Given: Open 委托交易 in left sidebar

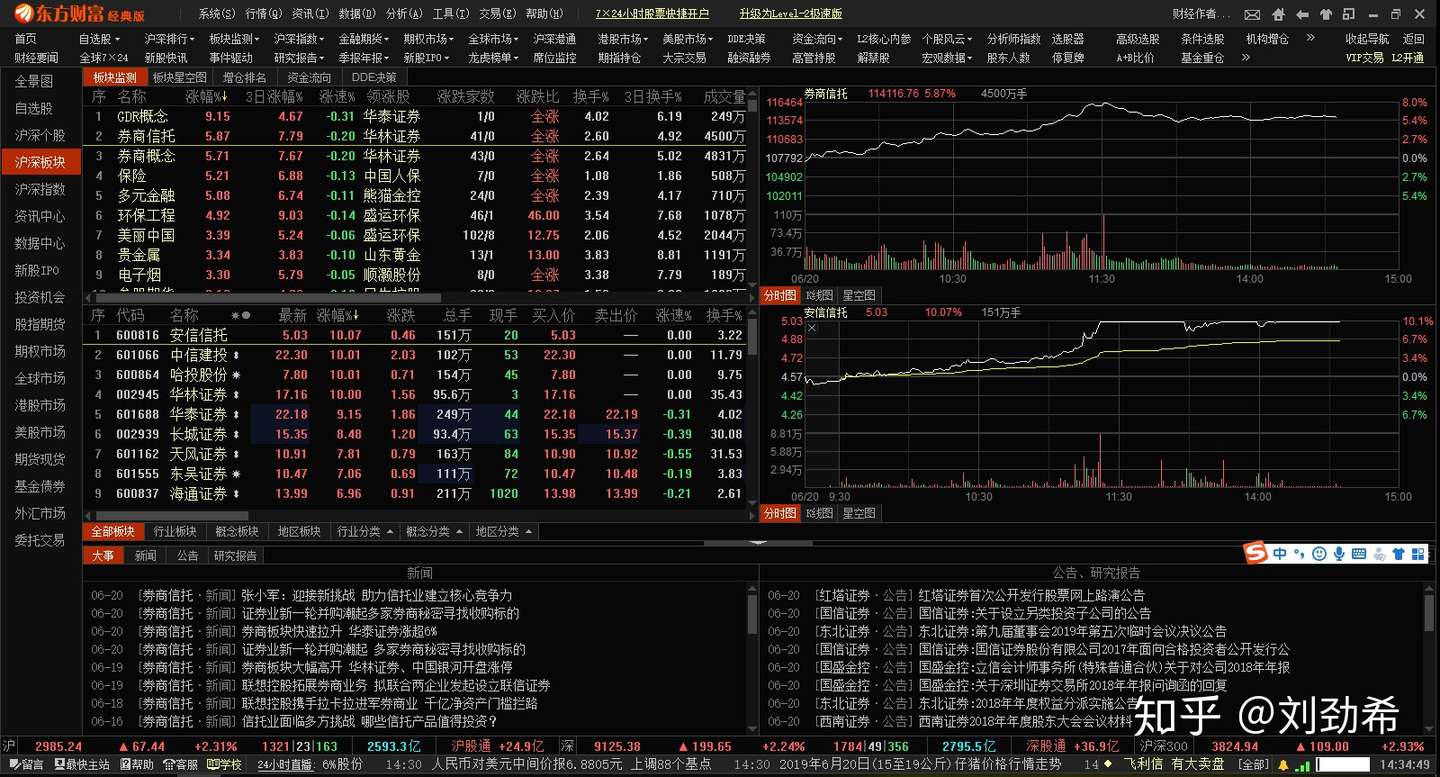Looking at the screenshot, I should pyautogui.click(x=40, y=540).
